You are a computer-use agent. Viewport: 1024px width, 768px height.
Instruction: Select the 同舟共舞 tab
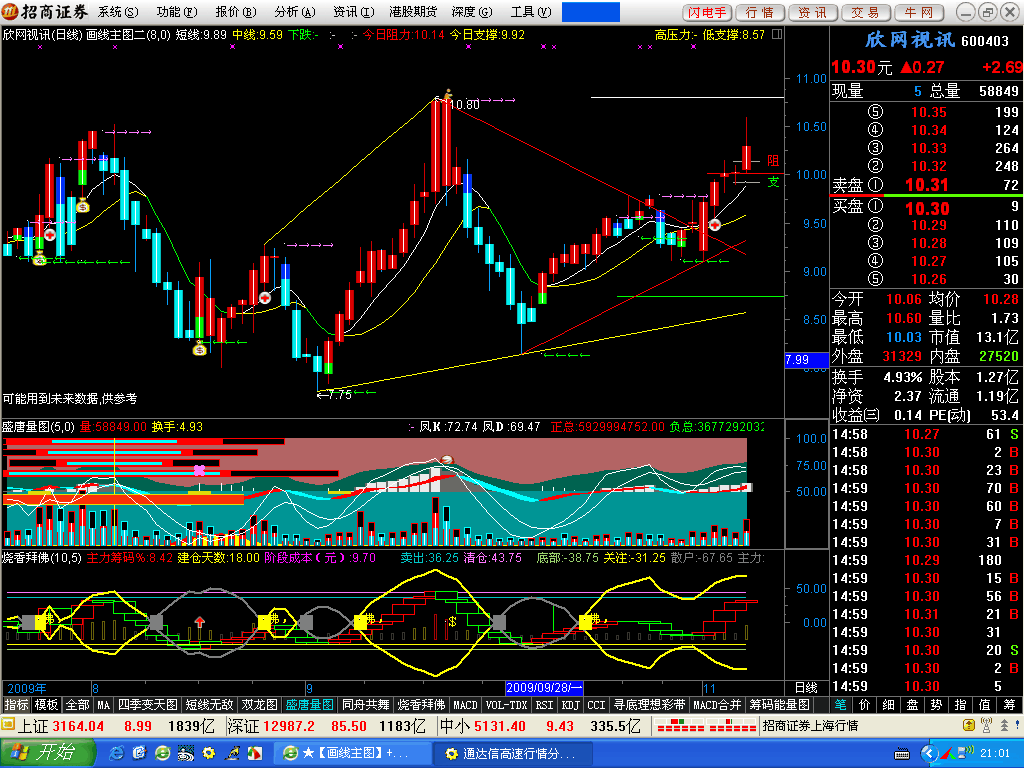point(366,705)
